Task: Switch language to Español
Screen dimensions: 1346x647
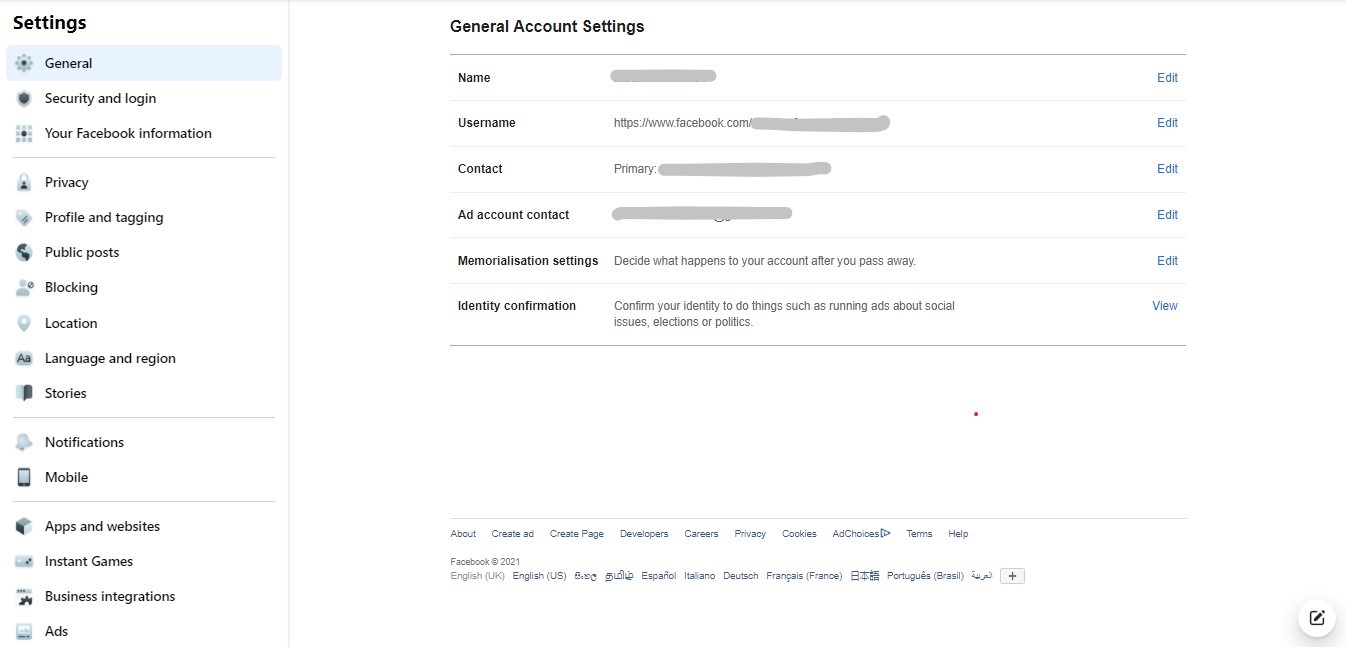Action: click(659, 576)
